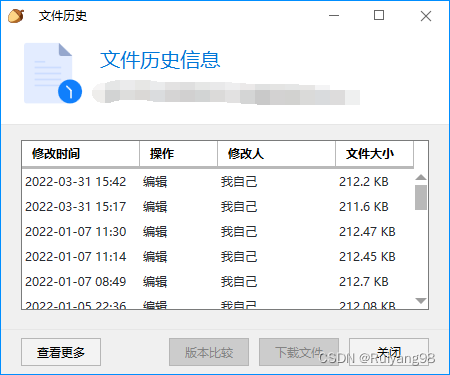Minimize the 文件历史 window
The image size is (450, 375).
[334, 15]
